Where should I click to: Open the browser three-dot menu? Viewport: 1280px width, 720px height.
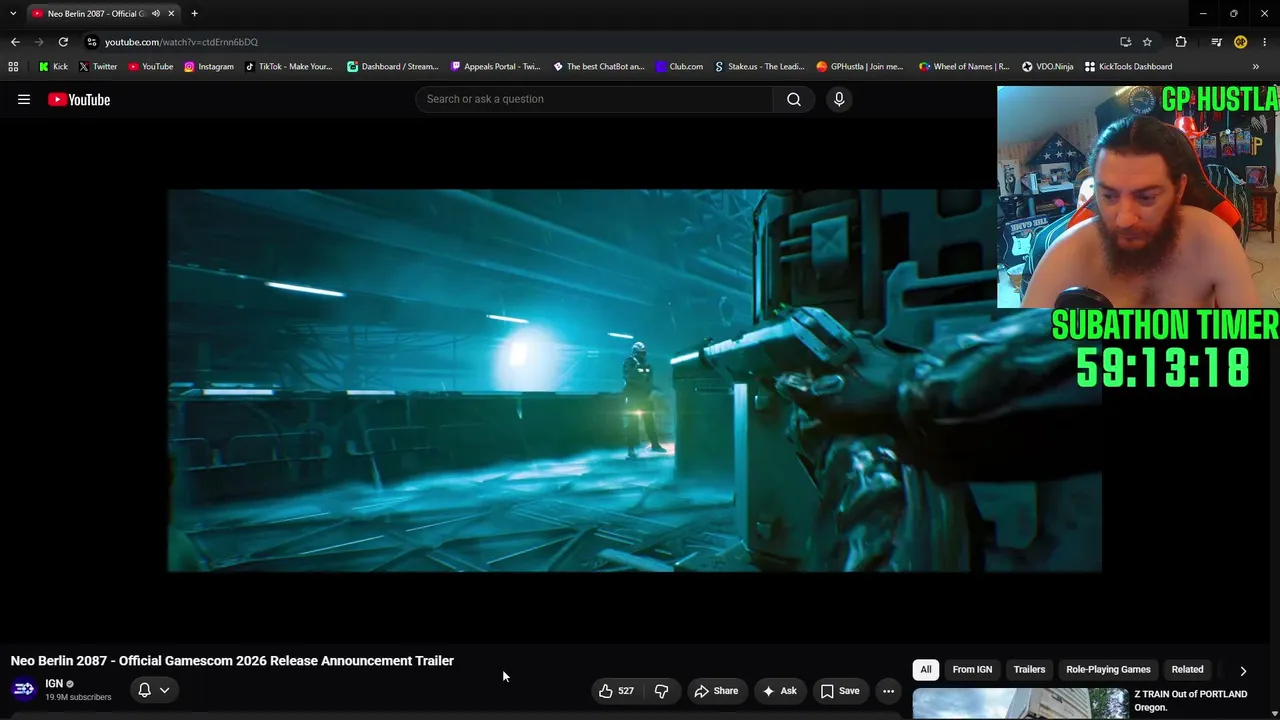(1265, 42)
